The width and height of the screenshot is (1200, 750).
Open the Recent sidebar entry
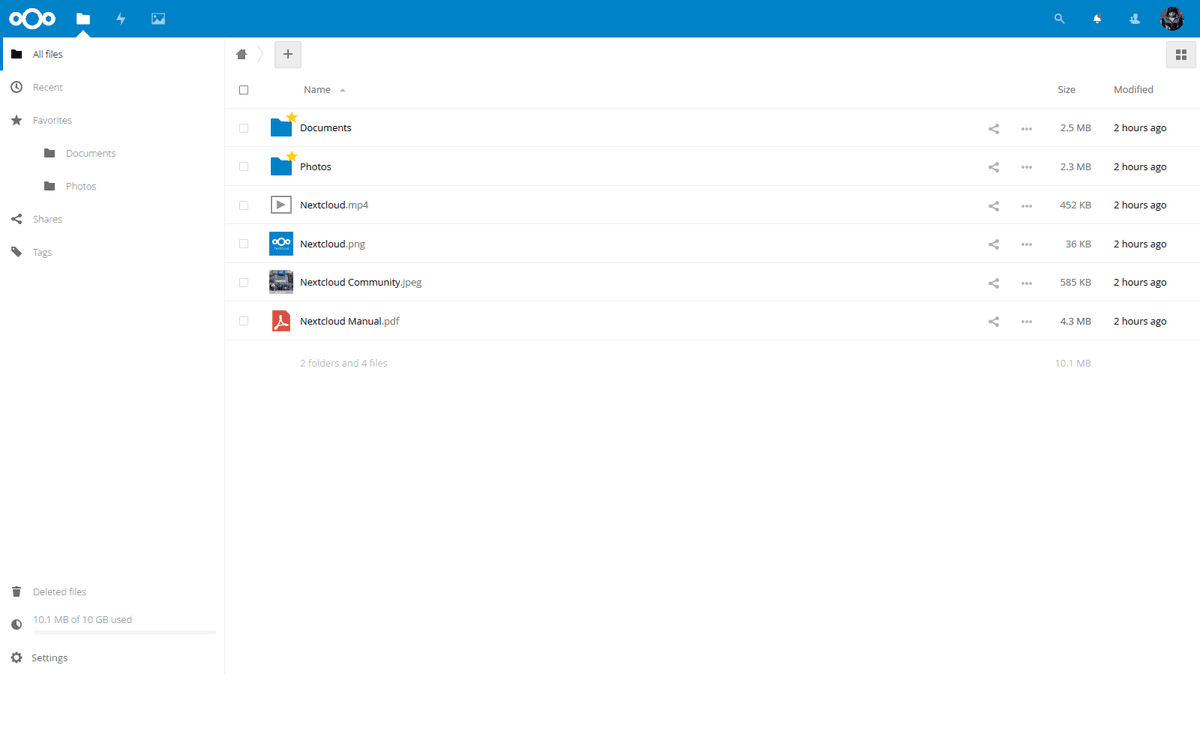[x=112, y=87]
